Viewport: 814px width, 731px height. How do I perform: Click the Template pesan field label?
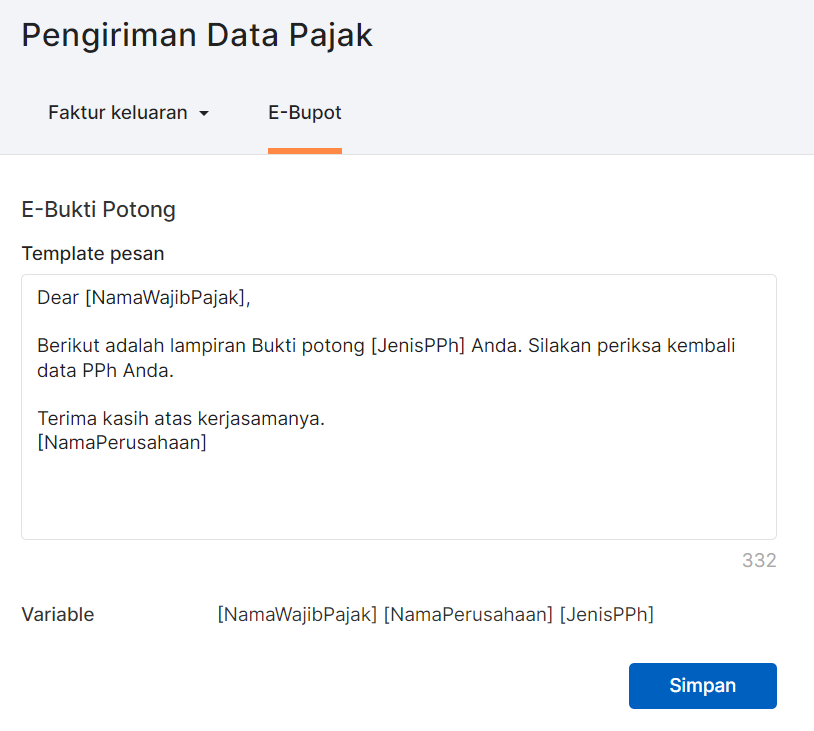click(93, 254)
